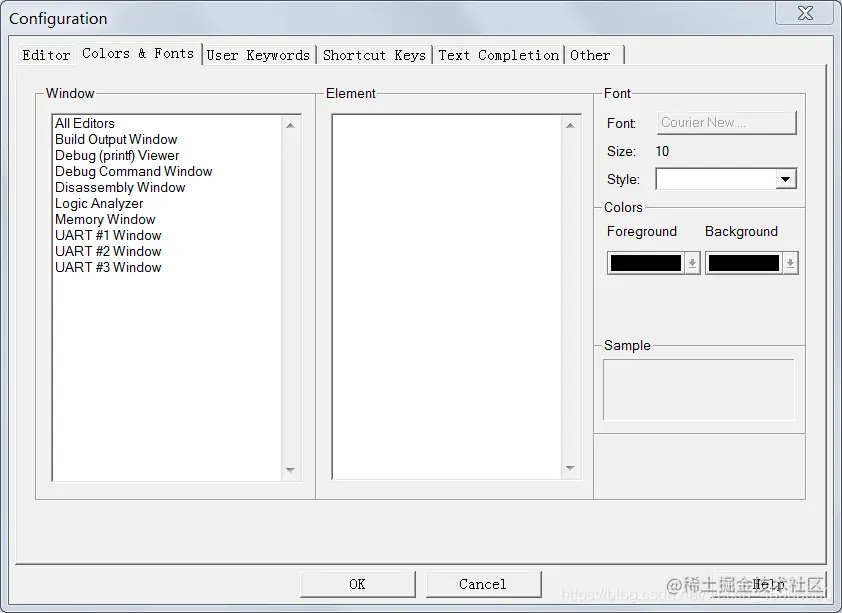Open the Foreground color dropdown arrow
Screen dimensions: 842x613
692,263
